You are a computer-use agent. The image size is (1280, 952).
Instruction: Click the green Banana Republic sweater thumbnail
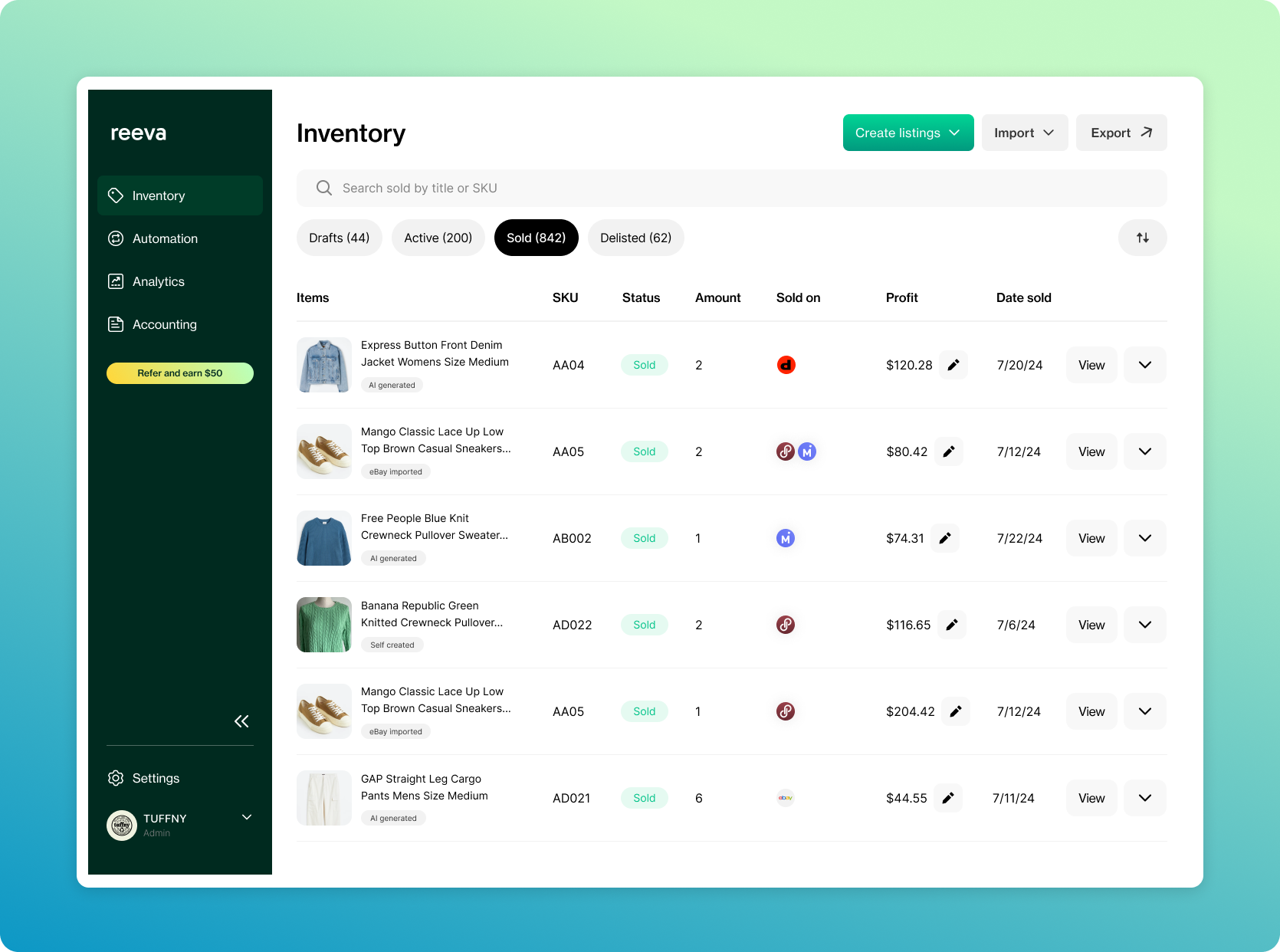pyautogui.click(x=324, y=625)
